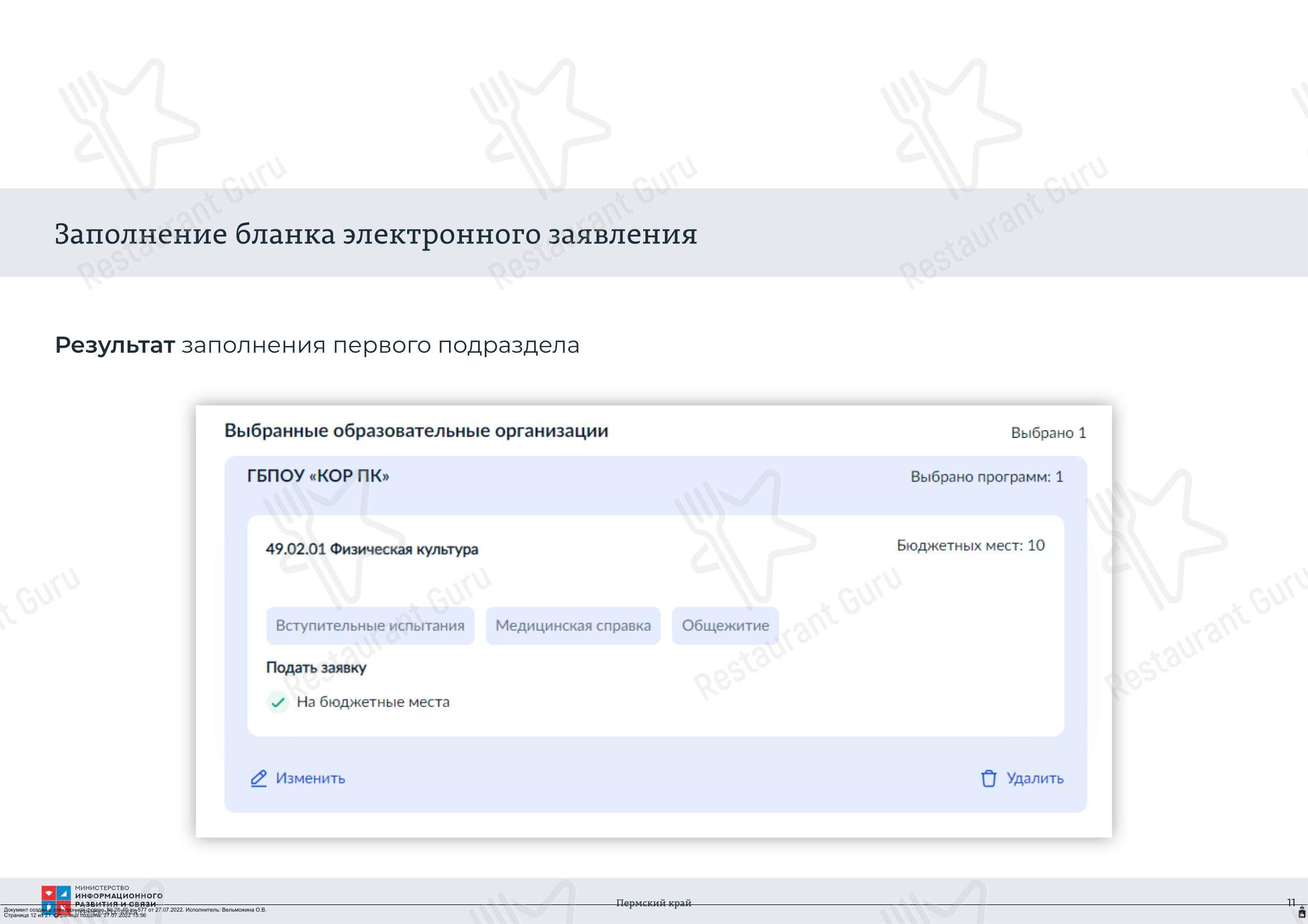Click the green checkmark for budget places

coord(277,702)
